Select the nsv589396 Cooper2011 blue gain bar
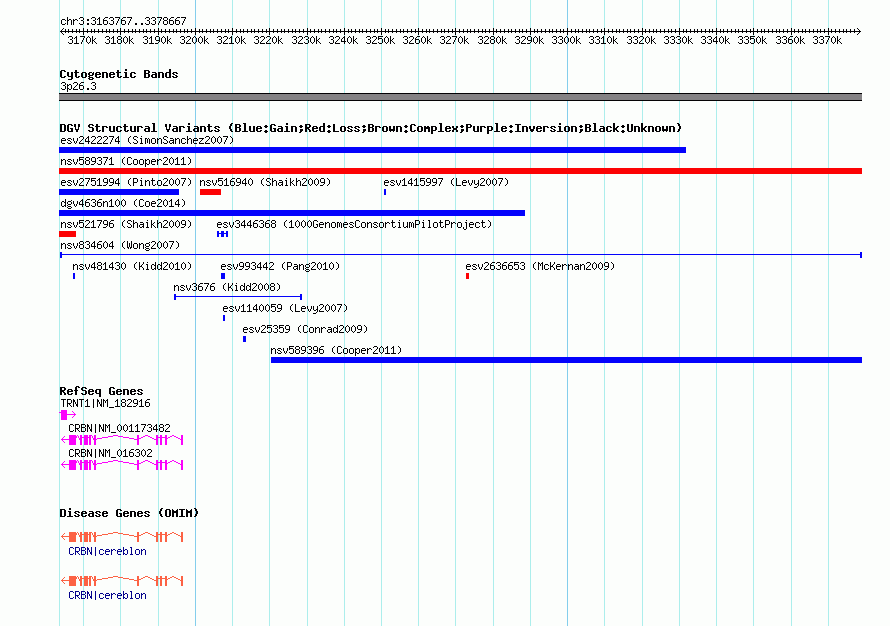This screenshot has height=626, width=890. pos(566,360)
